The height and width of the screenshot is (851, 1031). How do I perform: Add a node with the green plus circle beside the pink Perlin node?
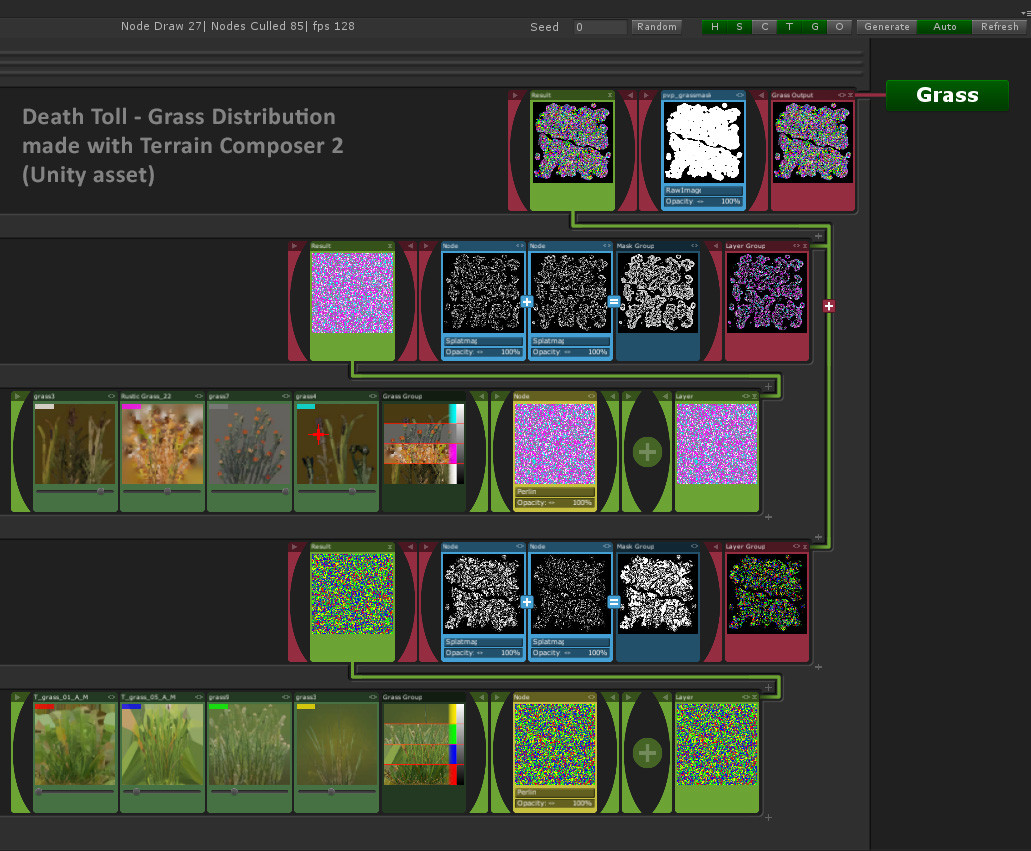(647, 452)
